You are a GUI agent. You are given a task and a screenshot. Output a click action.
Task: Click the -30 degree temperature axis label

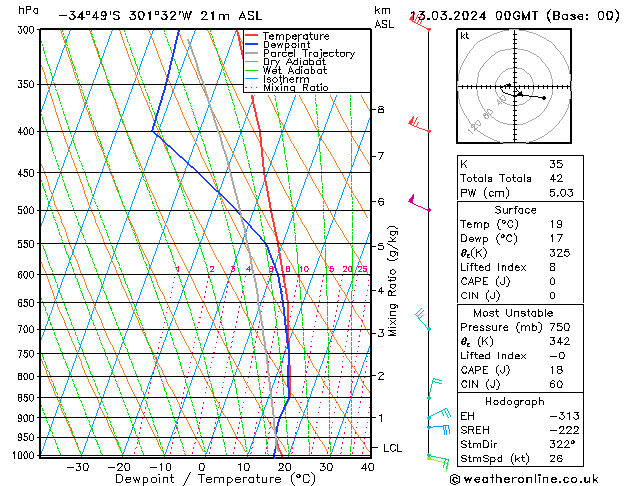coord(77,467)
